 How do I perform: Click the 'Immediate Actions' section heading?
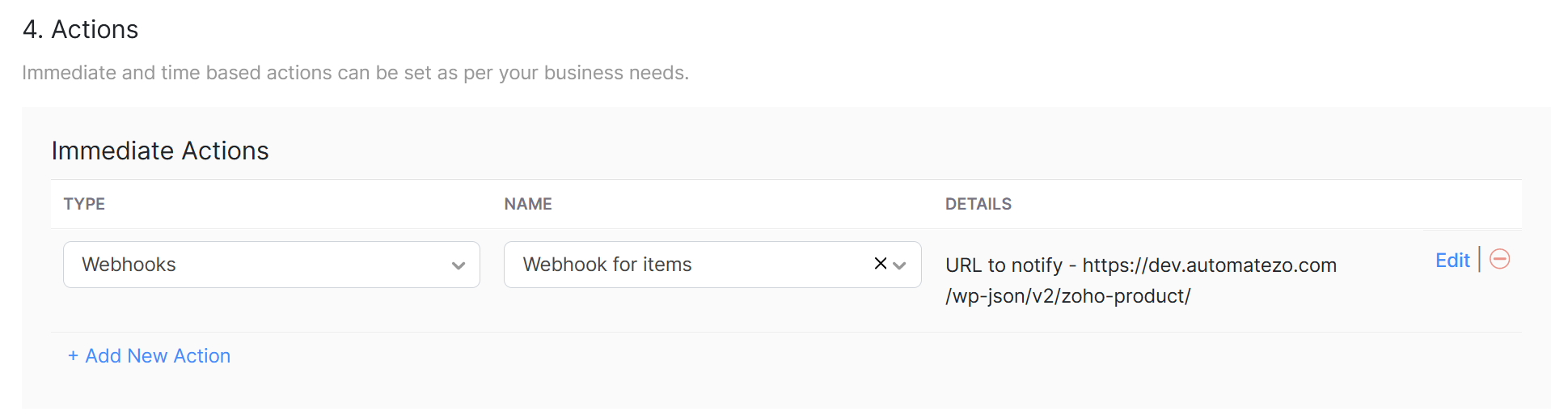pyautogui.click(x=160, y=151)
